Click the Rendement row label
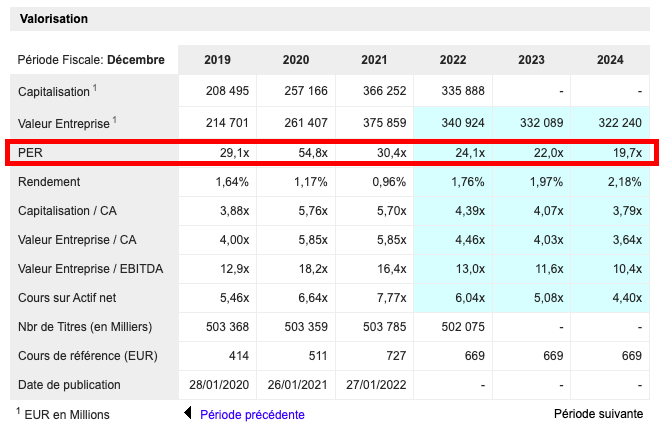The width and height of the screenshot is (663, 428). [x=49, y=181]
